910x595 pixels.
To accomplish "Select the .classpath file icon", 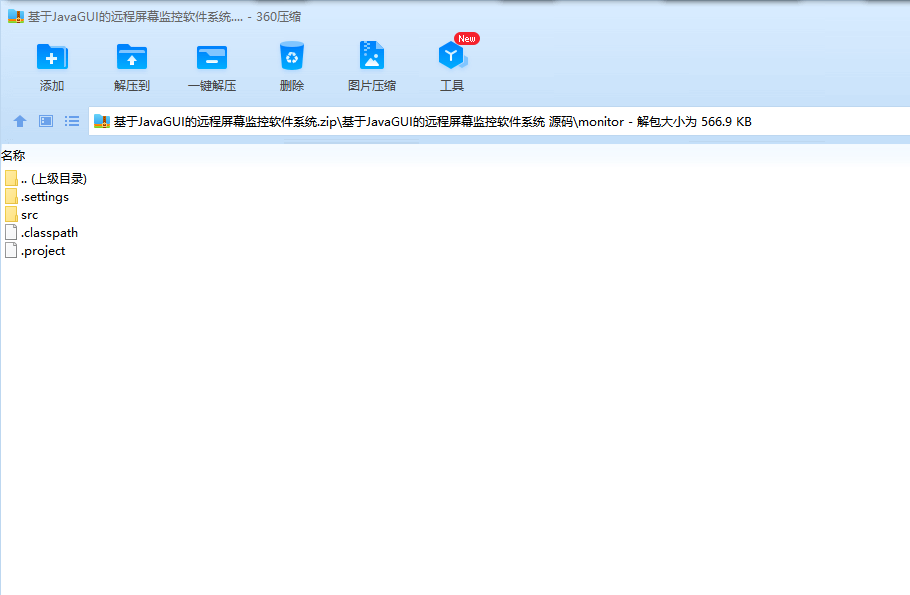I will (x=11, y=232).
